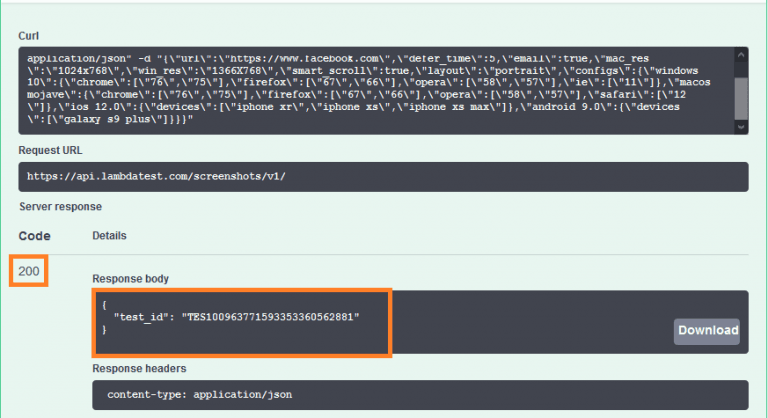Image resolution: width=768 pixels, height=418 pixels.
Task: Click the Download button in Response body
Action: pyautogui.click(x=707, y=331)
